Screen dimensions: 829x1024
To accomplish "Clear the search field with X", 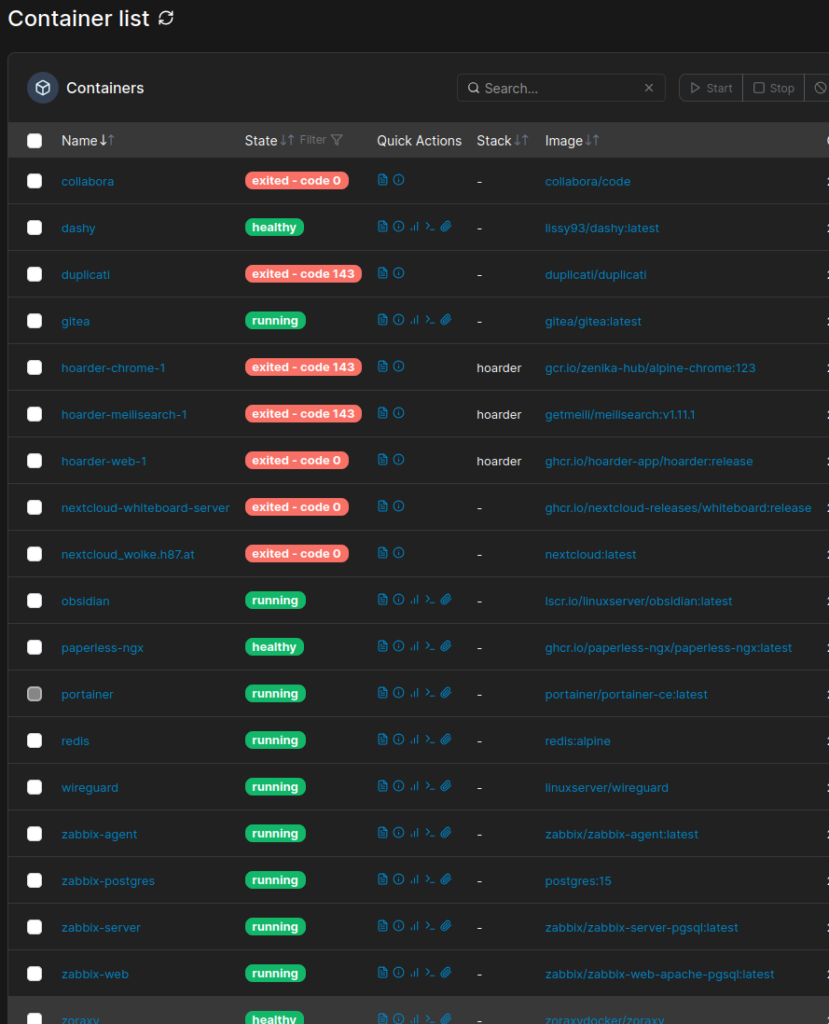I will click(649, 88).
